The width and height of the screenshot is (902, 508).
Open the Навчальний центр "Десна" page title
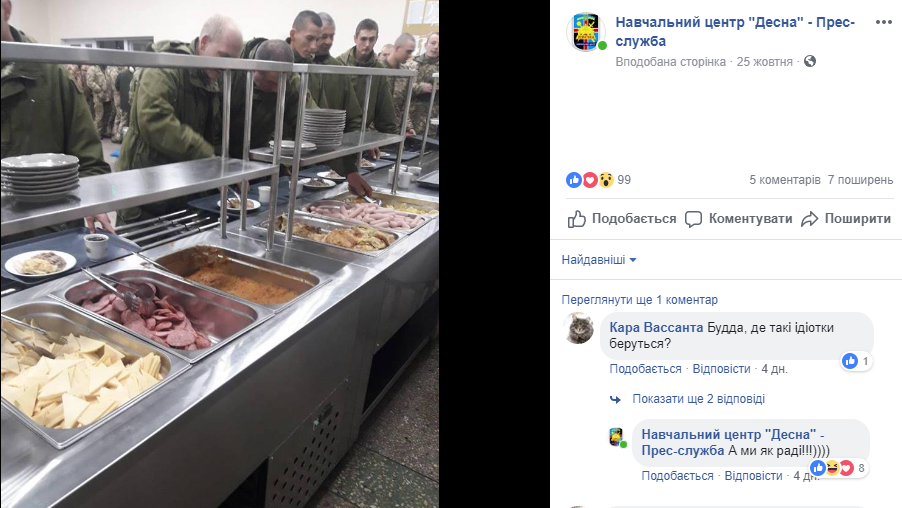[735, 32]
